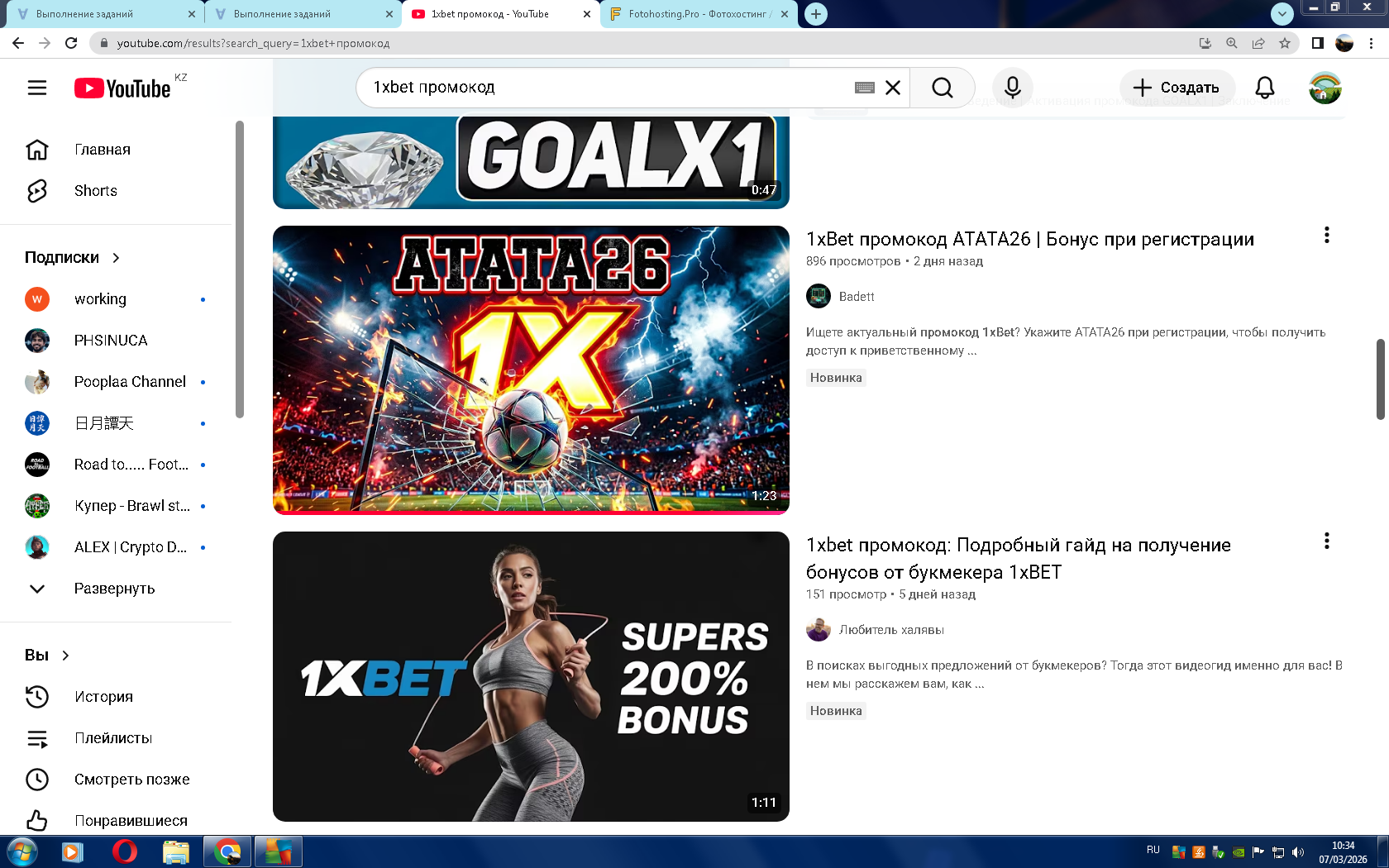
Task: Switch to Chrome on the taskbar
Action: (227, 851)
